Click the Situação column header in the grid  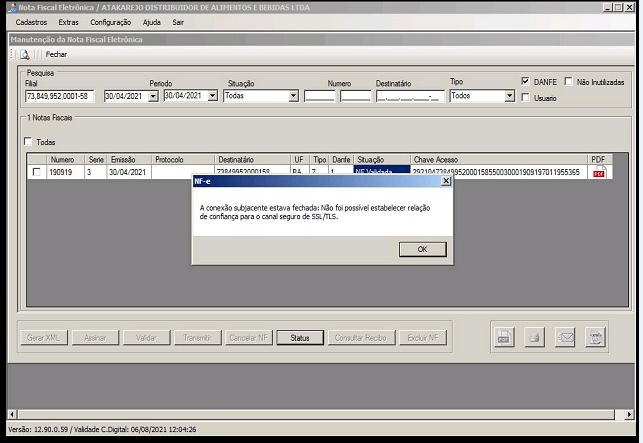(x=382, y=160)
